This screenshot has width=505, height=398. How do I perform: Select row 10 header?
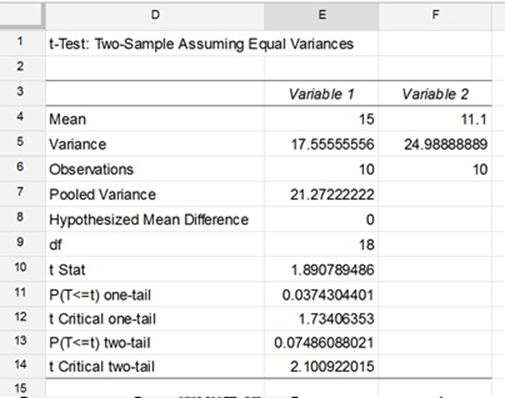coord(21,268)
